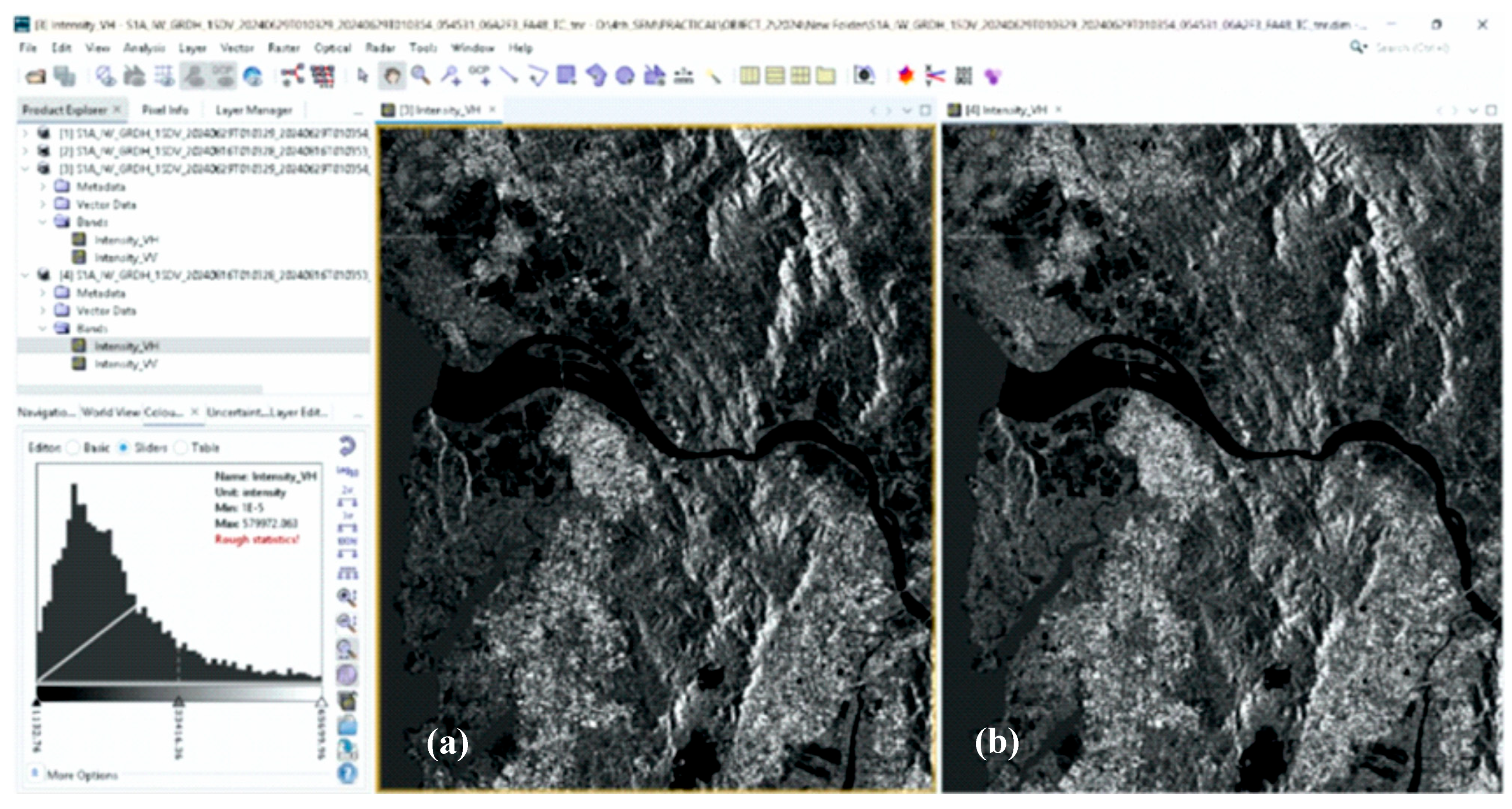The width and height of the screenshot is (1512, 809).
Task: Close the Product Explorer tab
Action: click(x=118, y=109)
